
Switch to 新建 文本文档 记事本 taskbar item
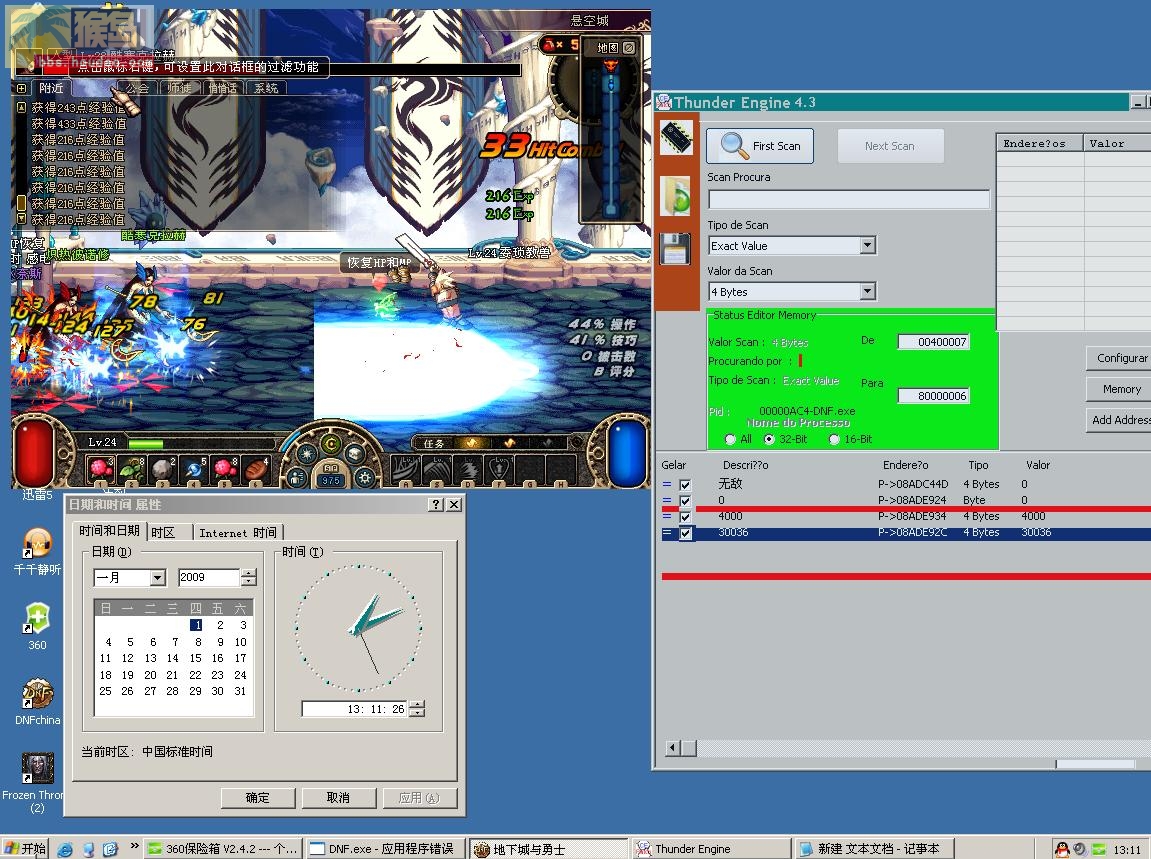tap(874, 849)
